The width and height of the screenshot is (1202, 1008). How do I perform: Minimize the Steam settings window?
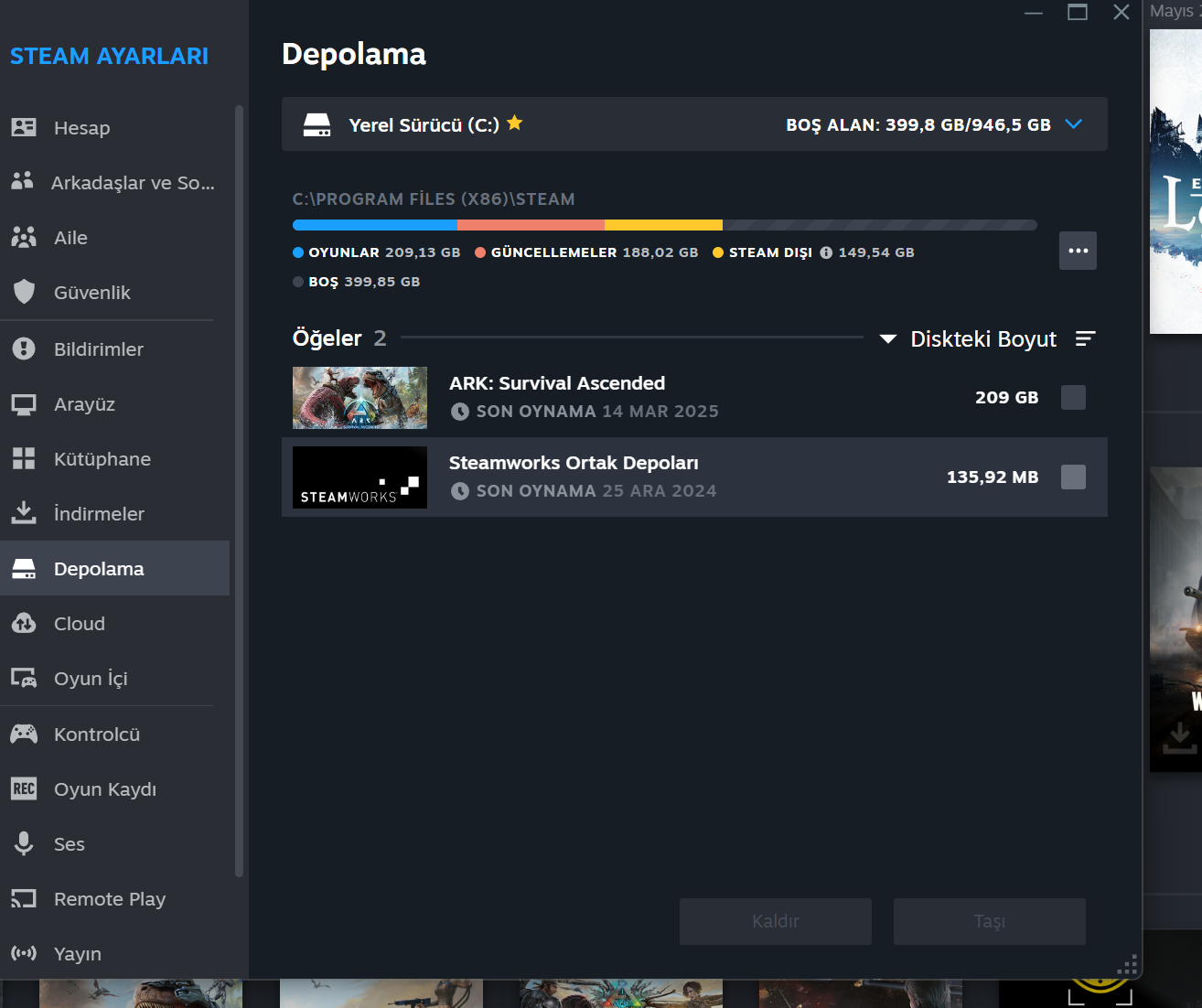(1034, 13)
